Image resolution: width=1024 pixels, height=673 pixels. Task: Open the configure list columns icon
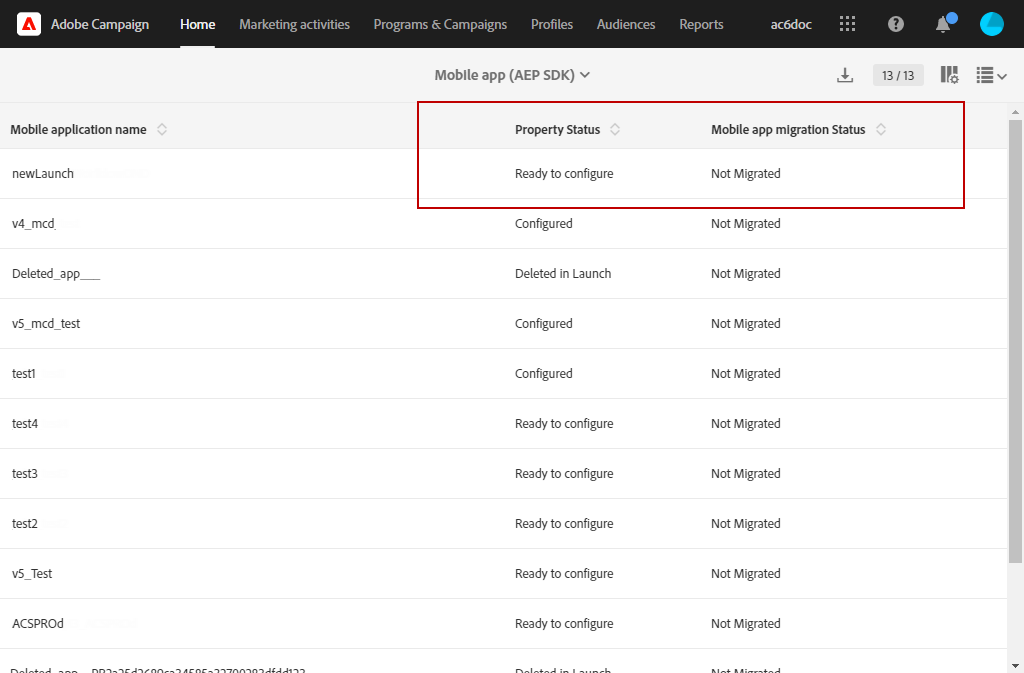pyautogui.click(x=950, y=75)
